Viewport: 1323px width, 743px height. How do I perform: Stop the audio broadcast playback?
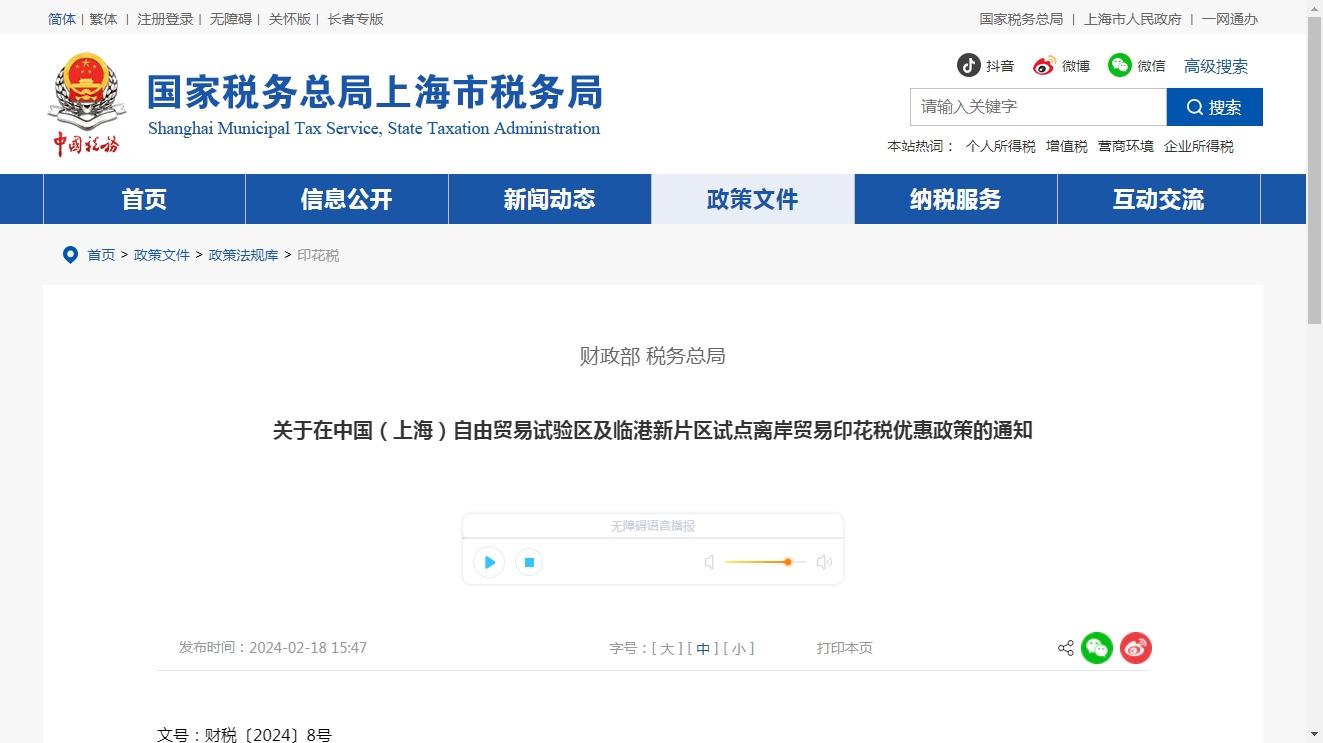point(529,562)
